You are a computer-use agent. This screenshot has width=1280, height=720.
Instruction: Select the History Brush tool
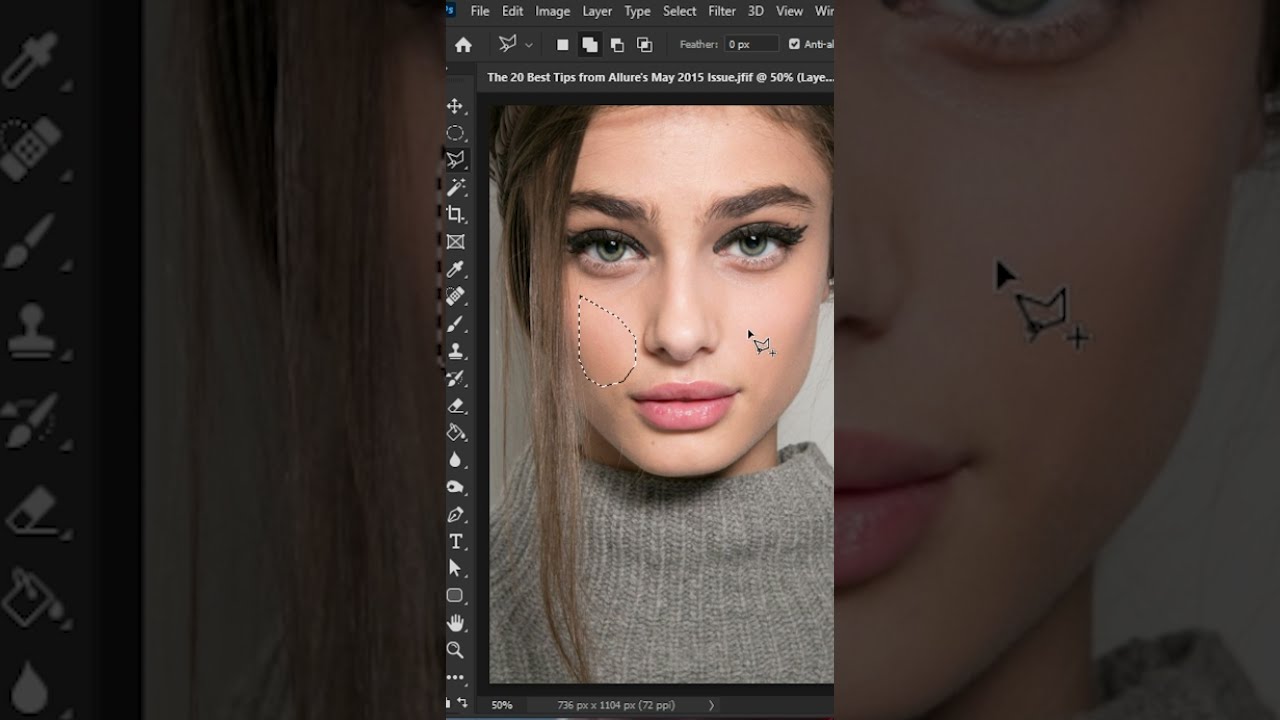coord(455,378)
